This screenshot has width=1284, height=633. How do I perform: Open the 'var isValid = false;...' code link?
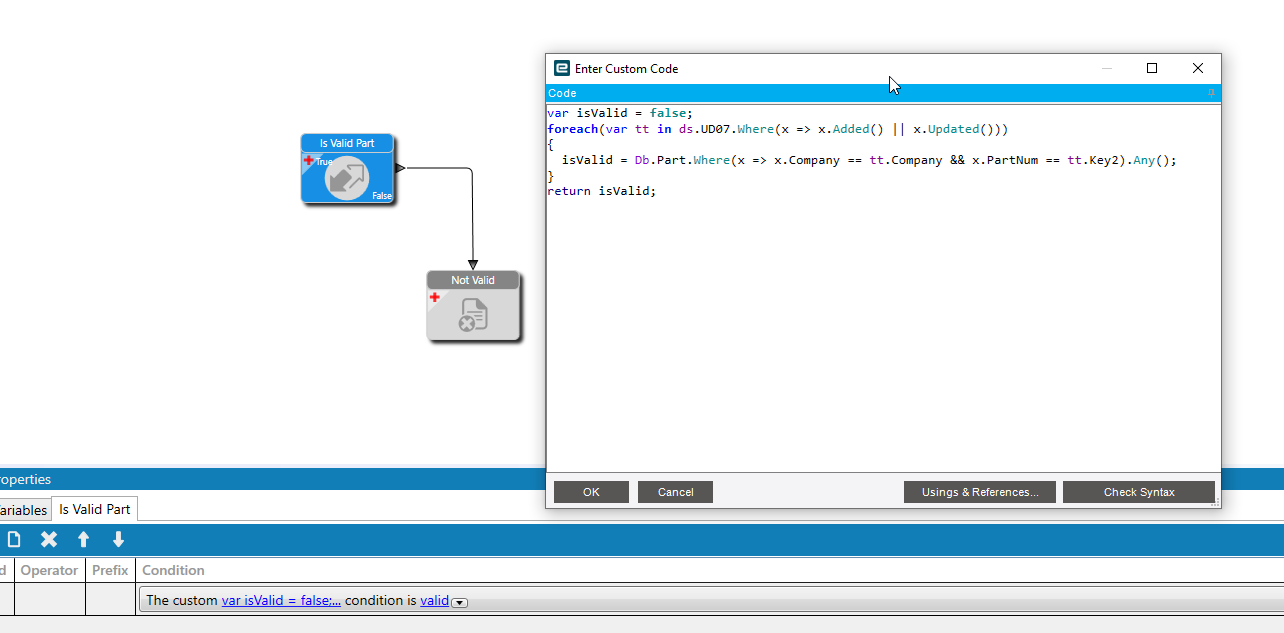(281, 601)
